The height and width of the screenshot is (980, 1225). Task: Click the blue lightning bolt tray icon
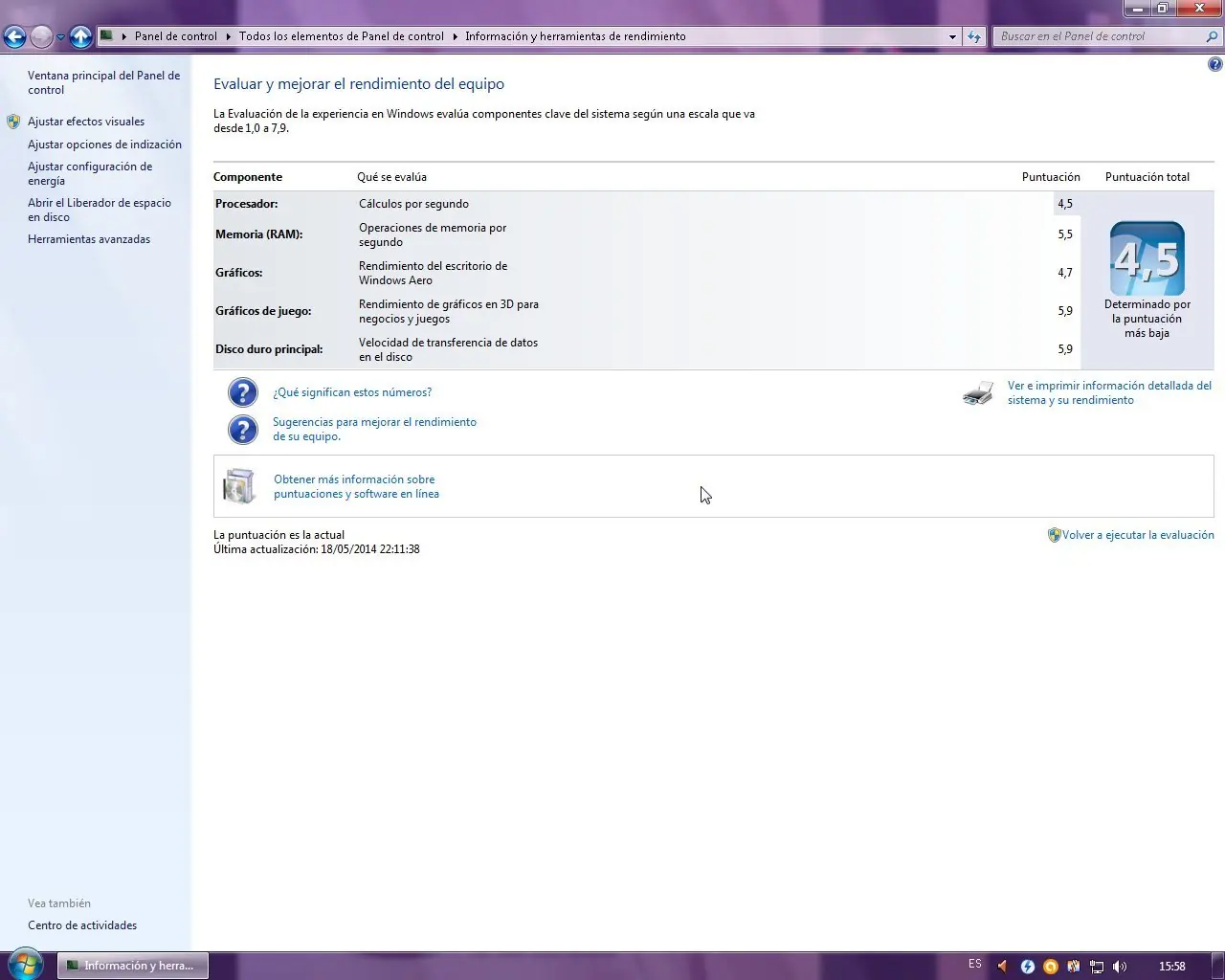coord(1027,967)
